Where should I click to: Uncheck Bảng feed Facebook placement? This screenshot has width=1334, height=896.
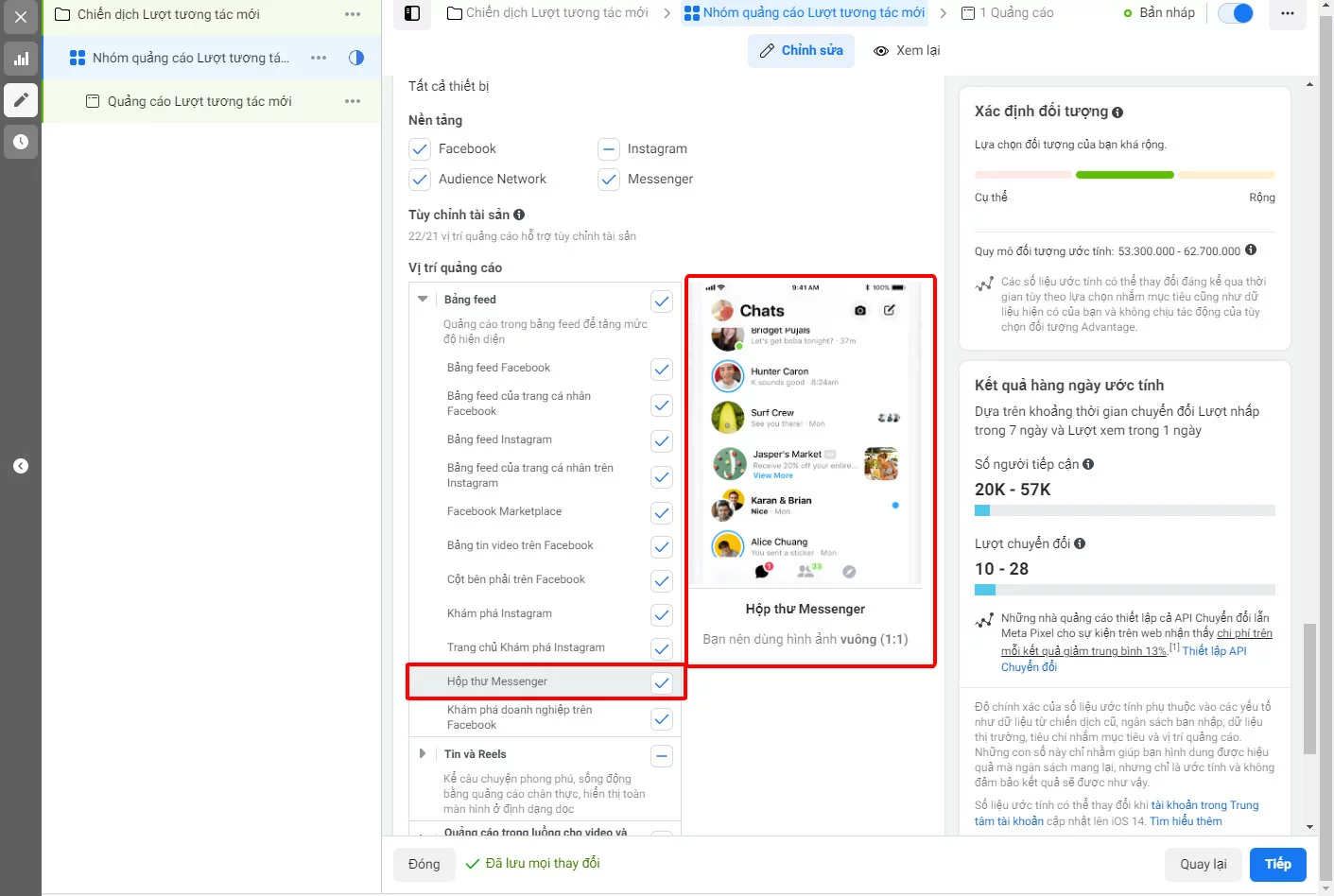[662, 370]
